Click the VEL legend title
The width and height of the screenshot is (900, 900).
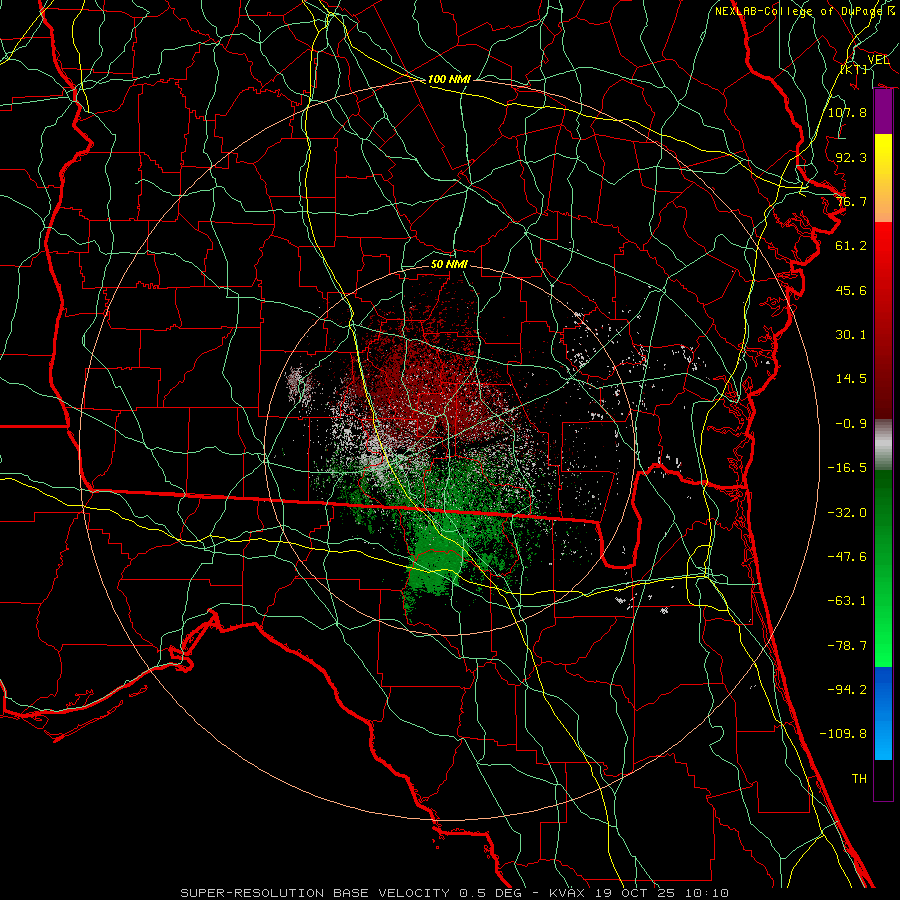coord(878,59)
